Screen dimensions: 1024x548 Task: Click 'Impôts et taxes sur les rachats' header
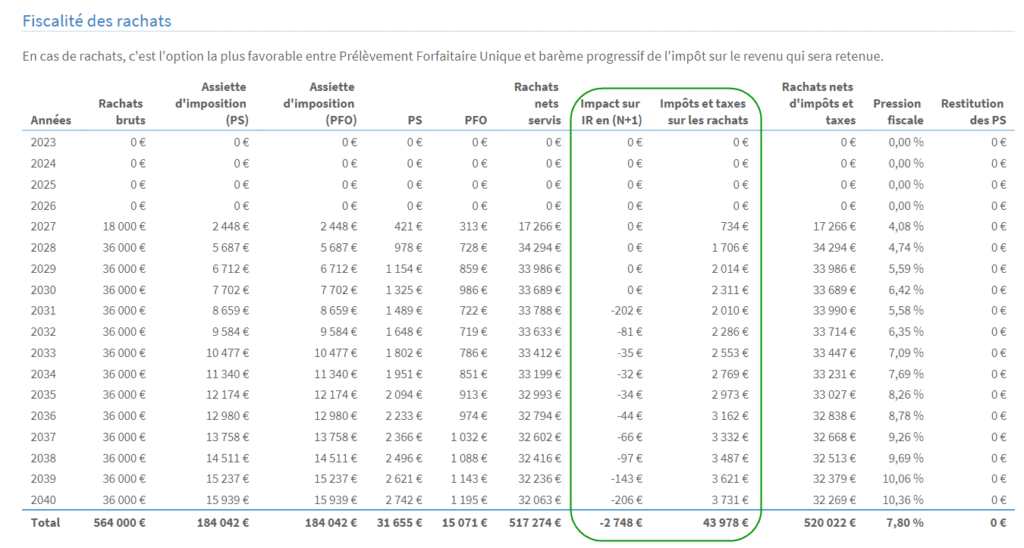[704, 112]
